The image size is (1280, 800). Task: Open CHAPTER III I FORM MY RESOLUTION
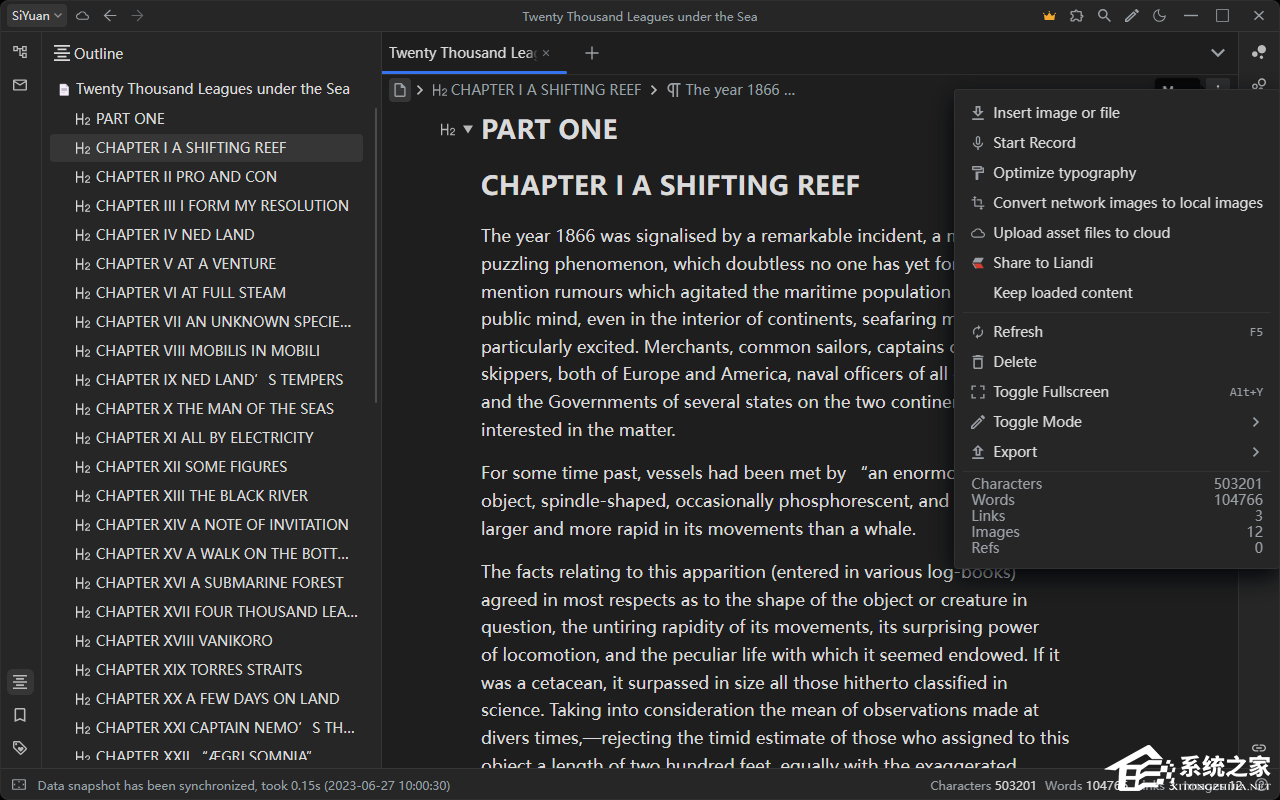206,205
